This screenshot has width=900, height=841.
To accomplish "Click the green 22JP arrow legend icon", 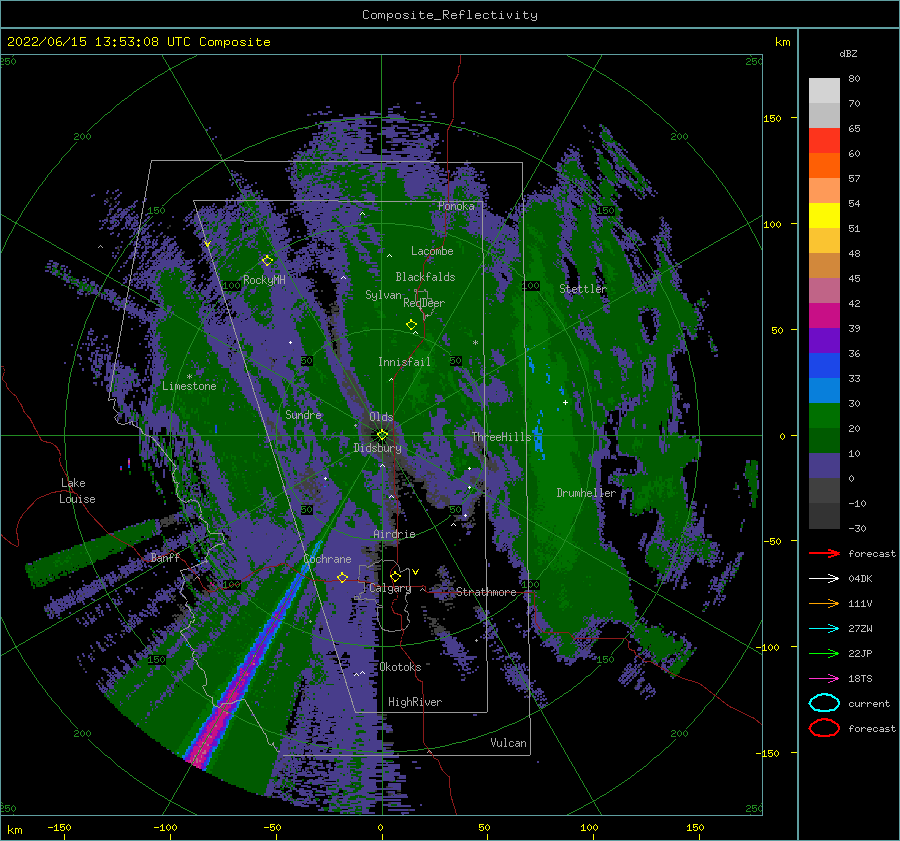I will (x=824, y=653).
